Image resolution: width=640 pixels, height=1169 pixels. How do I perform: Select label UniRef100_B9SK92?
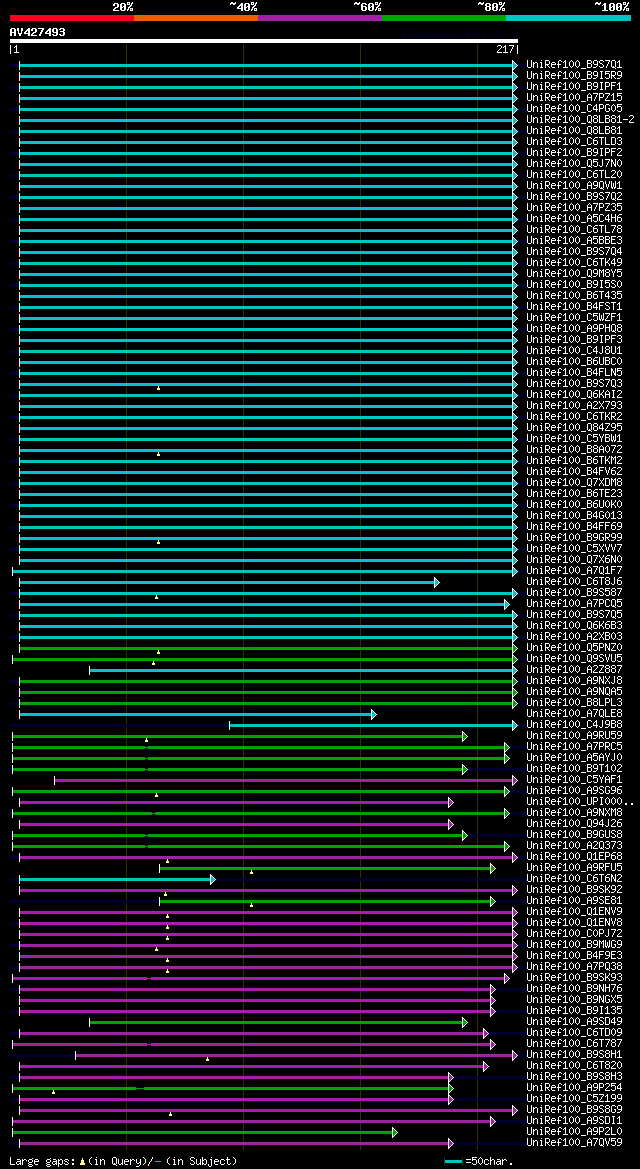coord(574,889)
